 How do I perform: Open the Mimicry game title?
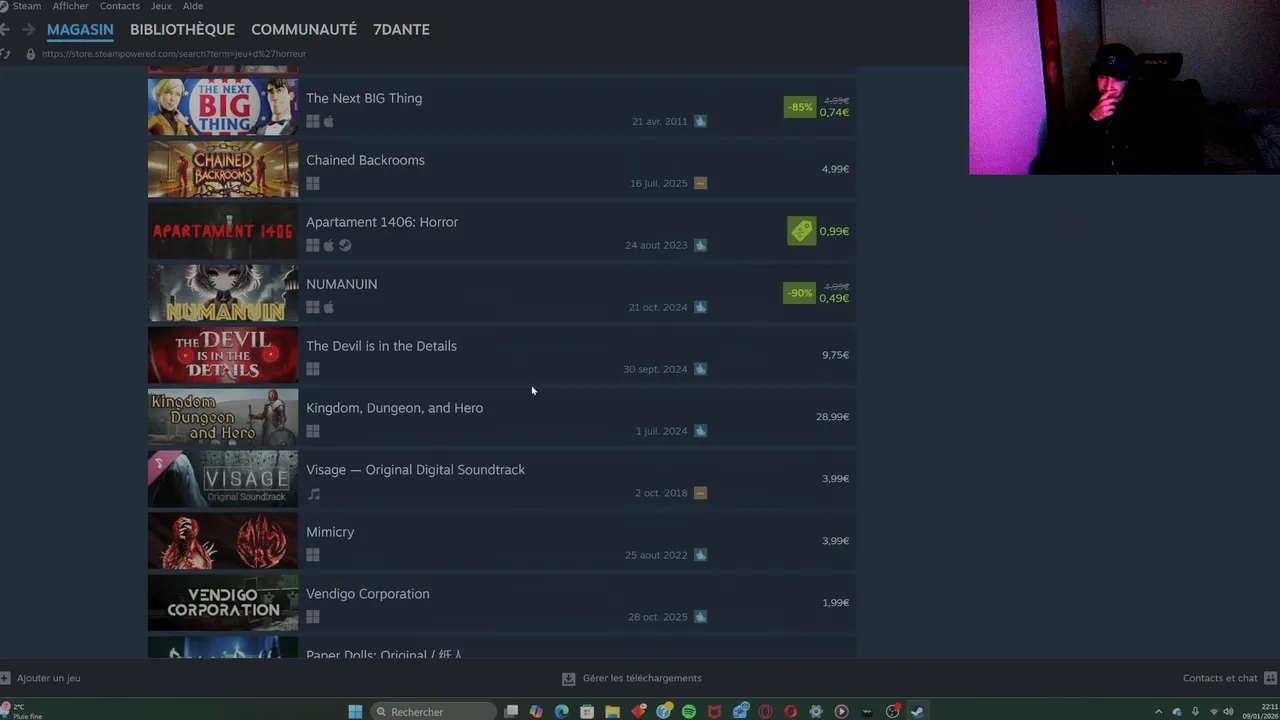click(x=330, y=532)
